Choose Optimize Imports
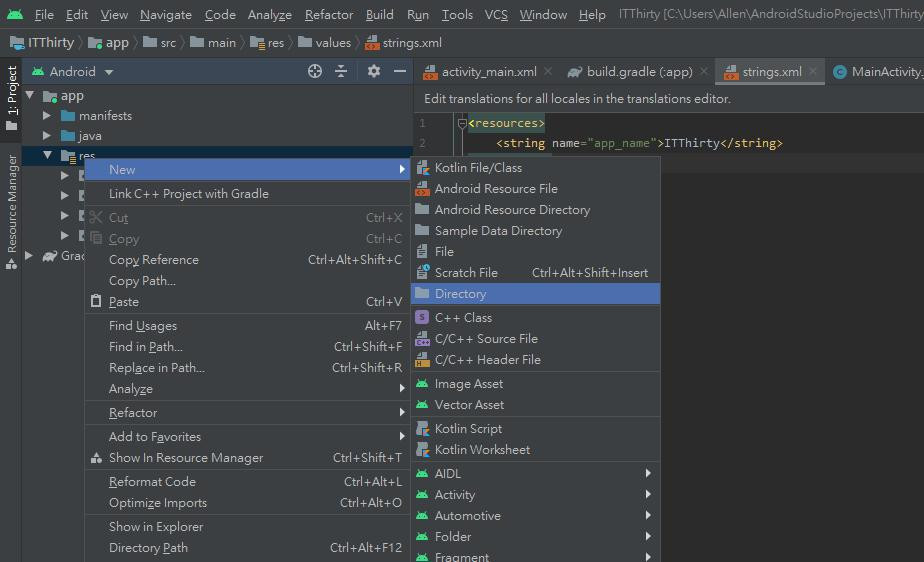Image resolution: width=924 pixels, height=562 pixels. click(x=248, y=503)
